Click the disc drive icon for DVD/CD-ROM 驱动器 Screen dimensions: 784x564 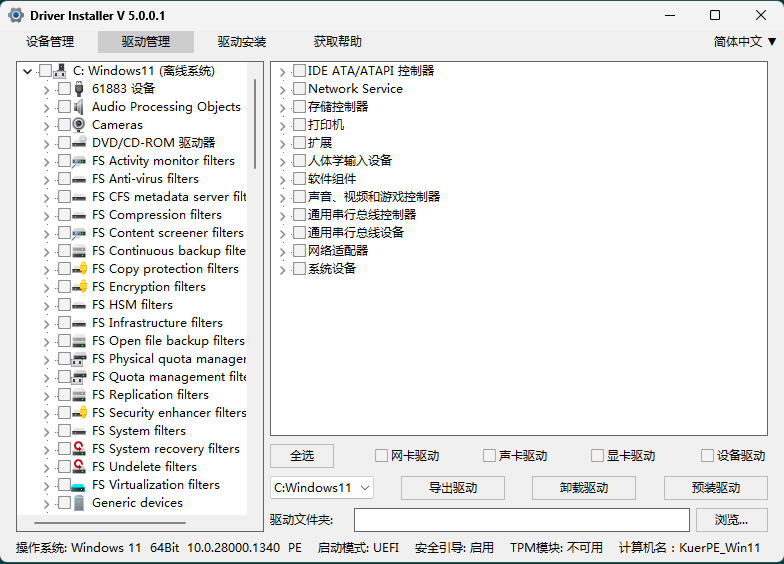click(x=78, y=143)
